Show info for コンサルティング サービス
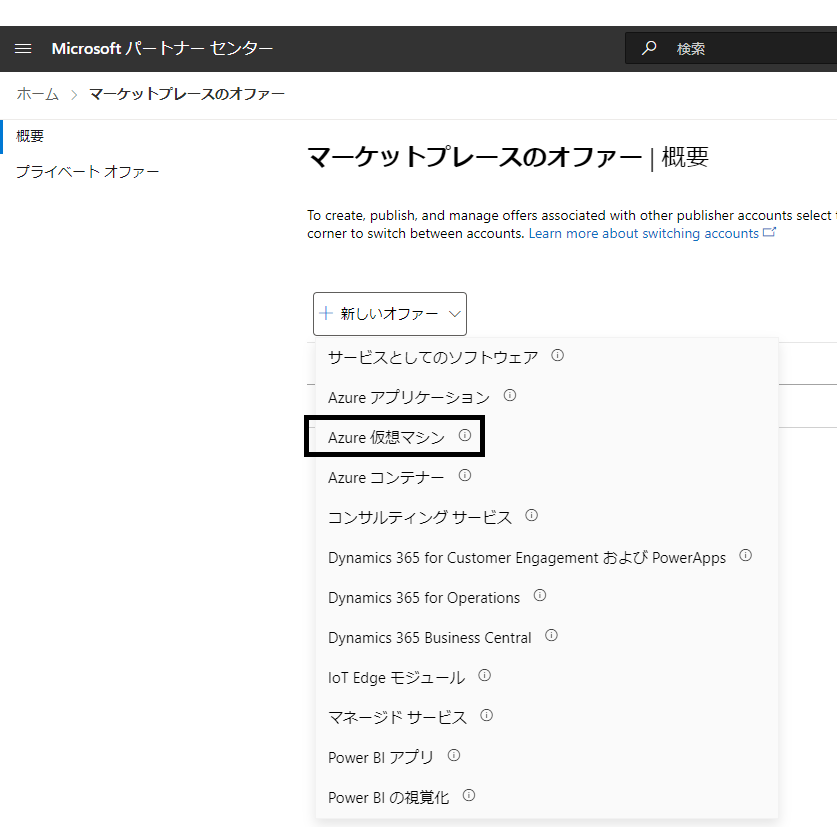 (x=532, y=516)
